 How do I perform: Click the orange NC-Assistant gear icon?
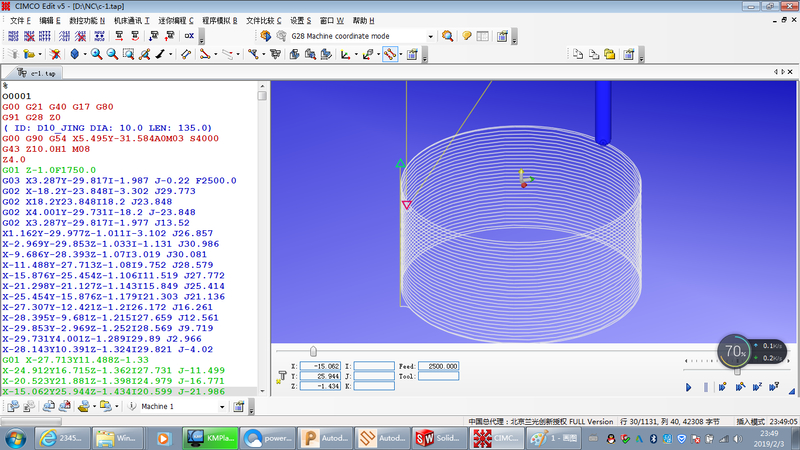click(265, 36)
